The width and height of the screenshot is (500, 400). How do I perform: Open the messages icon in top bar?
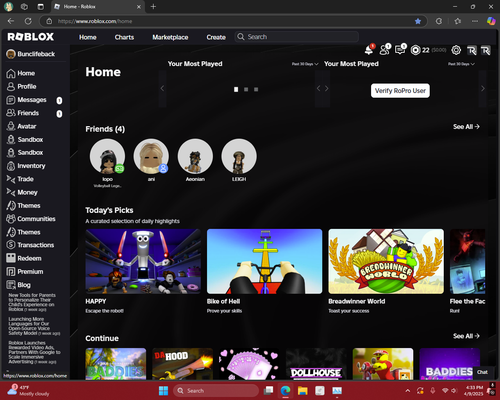[x=400, y=50]
